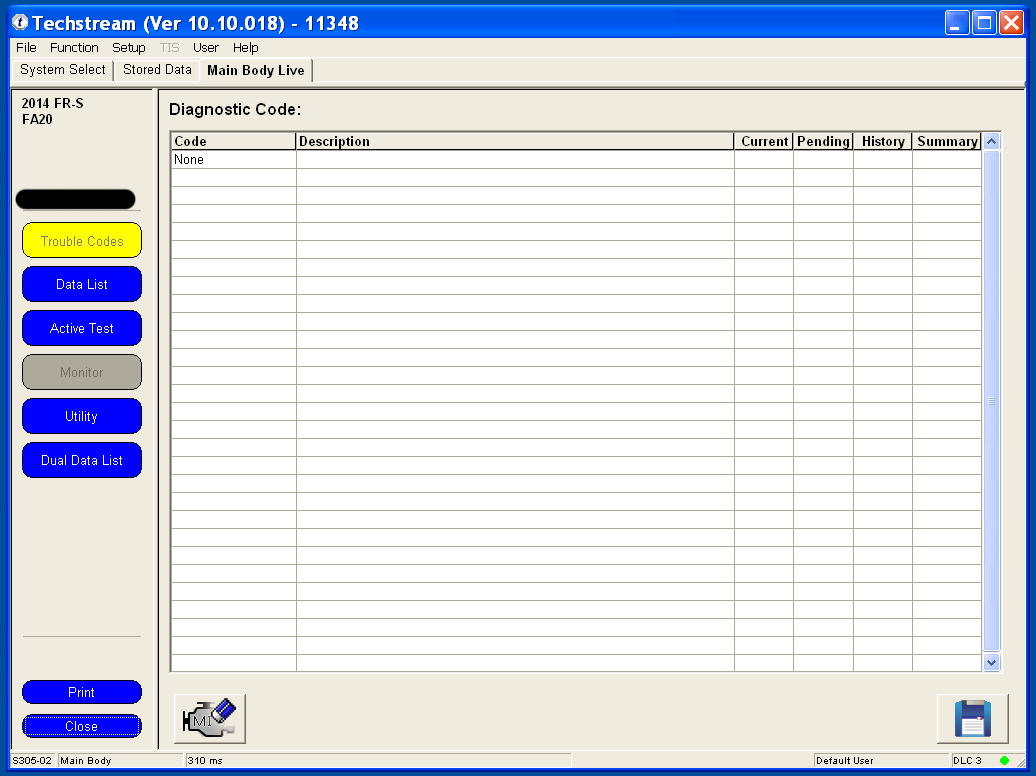Viewport: 1036px width, 776px height.
Task: Open the User menu
Action: (x=206, y=48)
